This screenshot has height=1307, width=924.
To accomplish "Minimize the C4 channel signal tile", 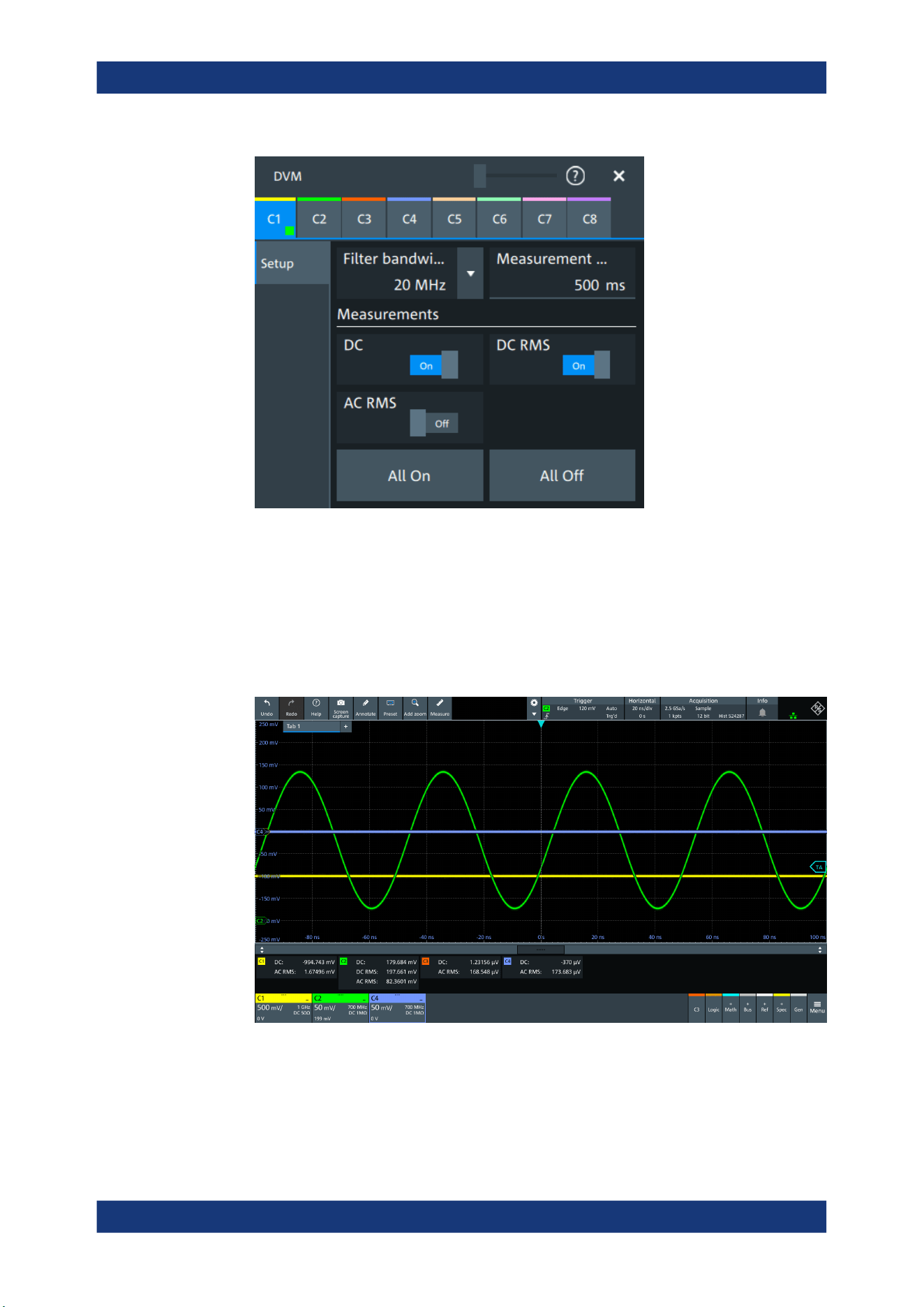I will point(421,999).
